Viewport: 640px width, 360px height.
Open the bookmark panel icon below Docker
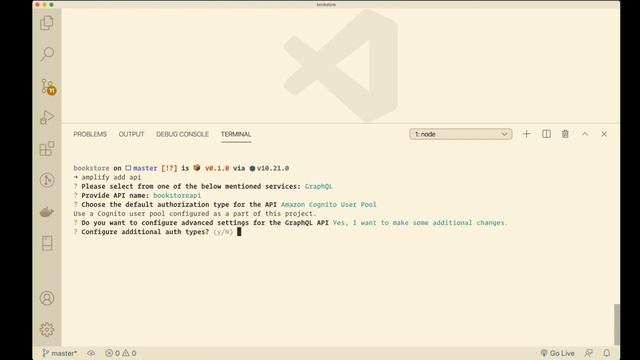tap(47, 243)
